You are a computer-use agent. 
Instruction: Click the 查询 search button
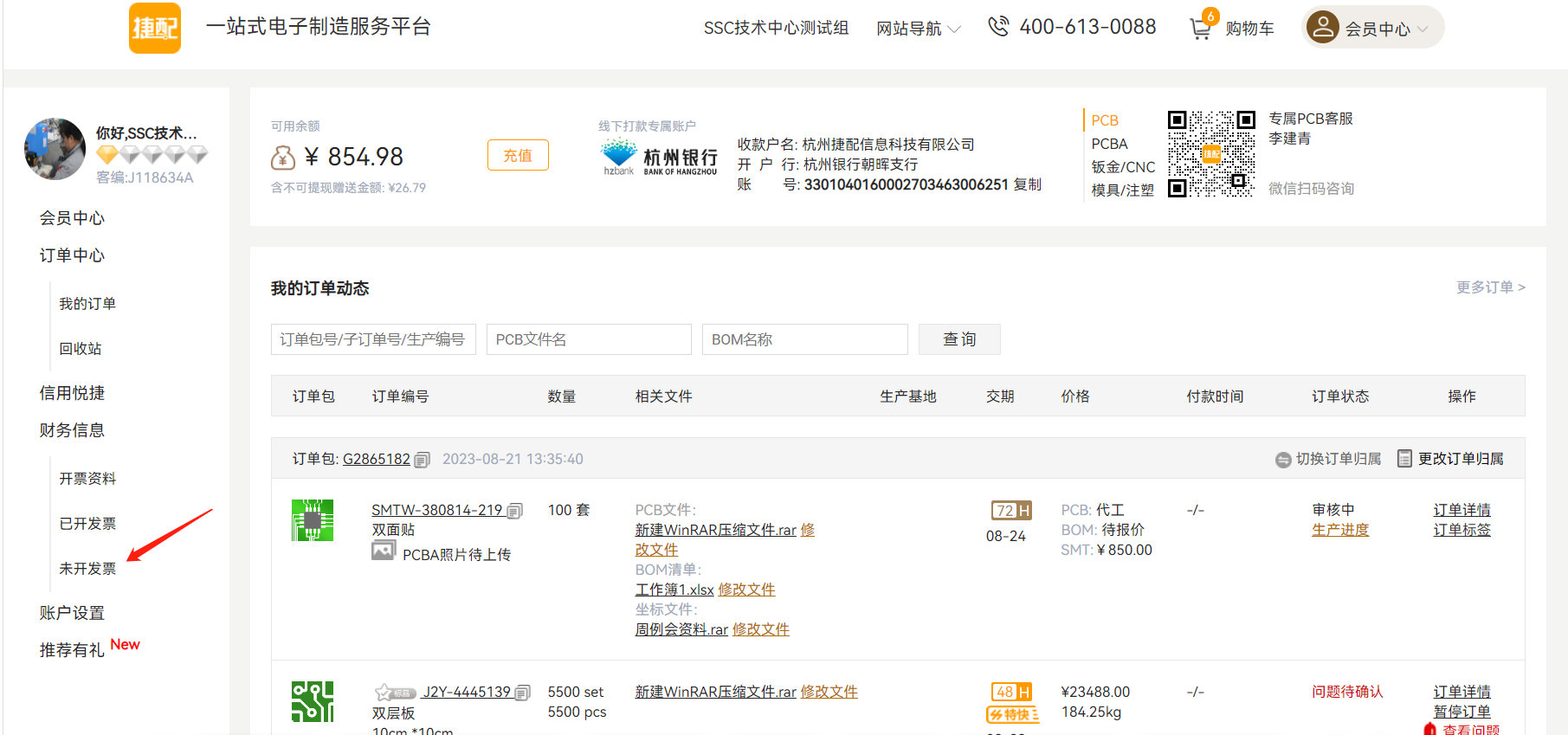(x=959, y=339)
